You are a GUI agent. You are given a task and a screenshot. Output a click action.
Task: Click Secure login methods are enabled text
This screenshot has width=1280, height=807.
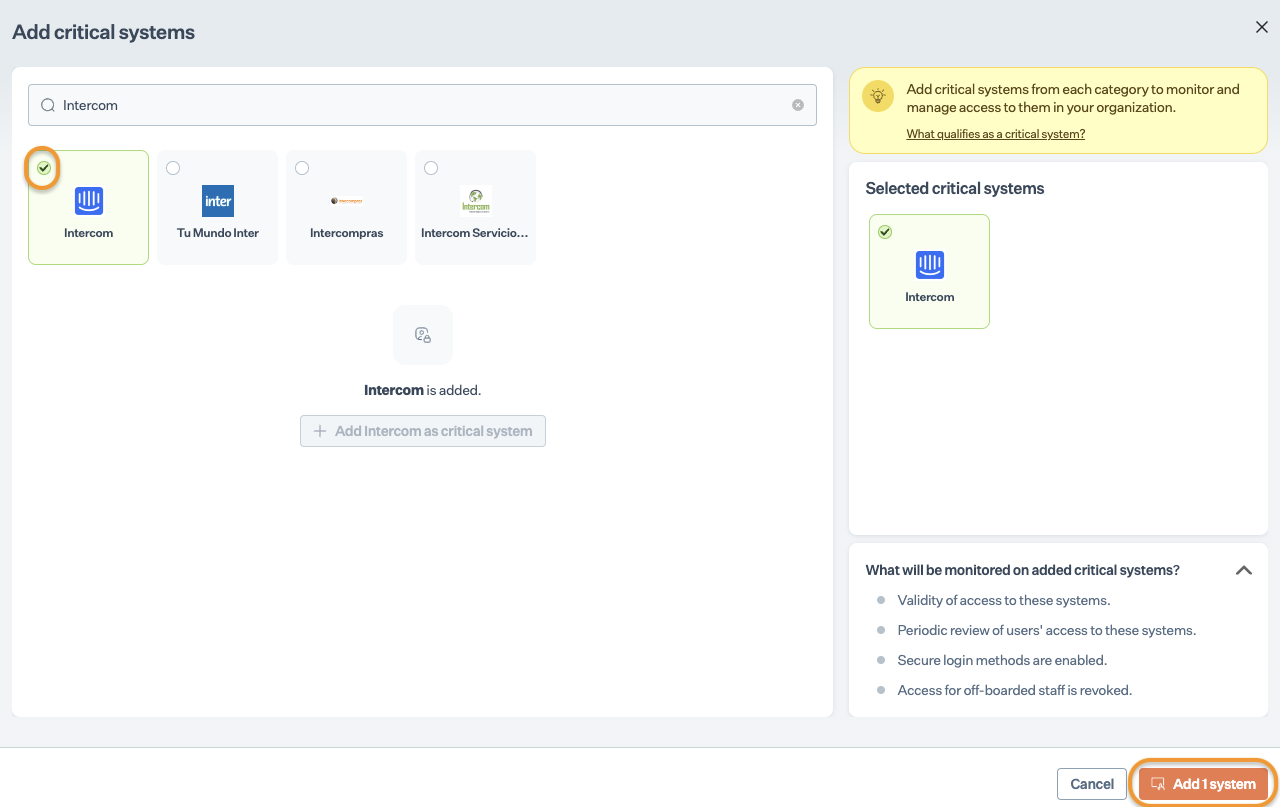(x=1002, y=660)
